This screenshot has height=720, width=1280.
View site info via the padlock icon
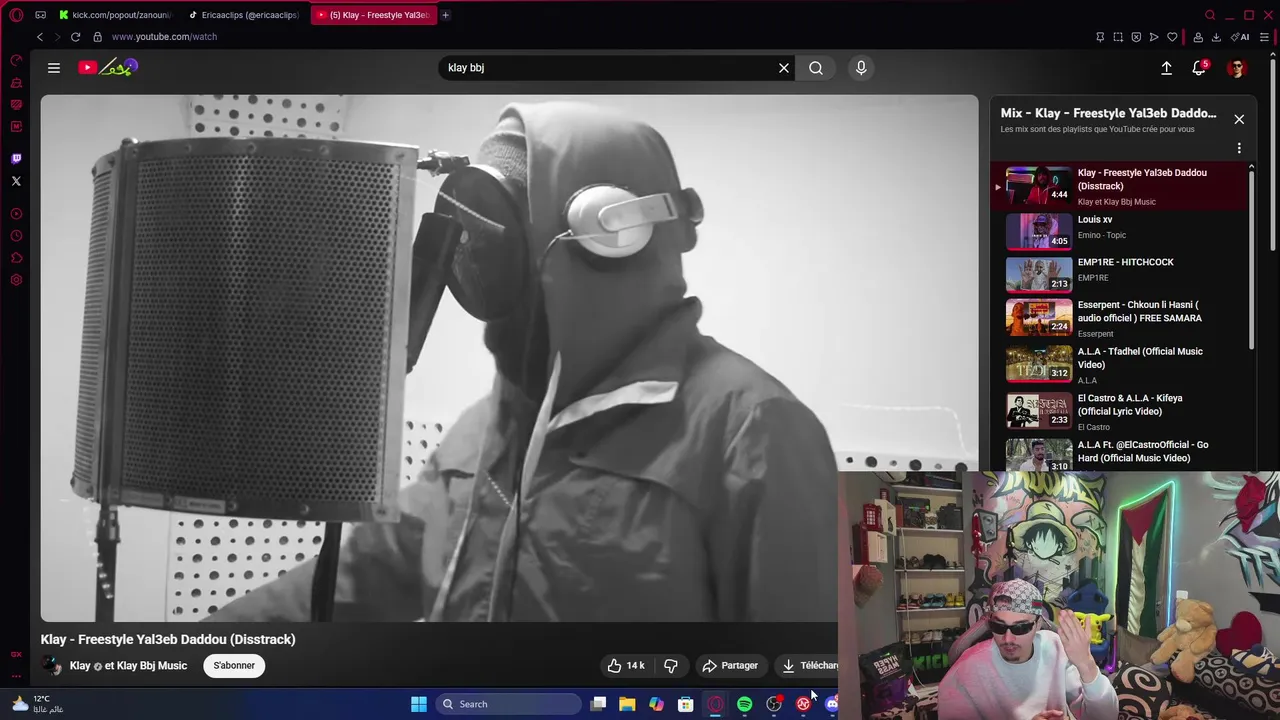point(97,37)
